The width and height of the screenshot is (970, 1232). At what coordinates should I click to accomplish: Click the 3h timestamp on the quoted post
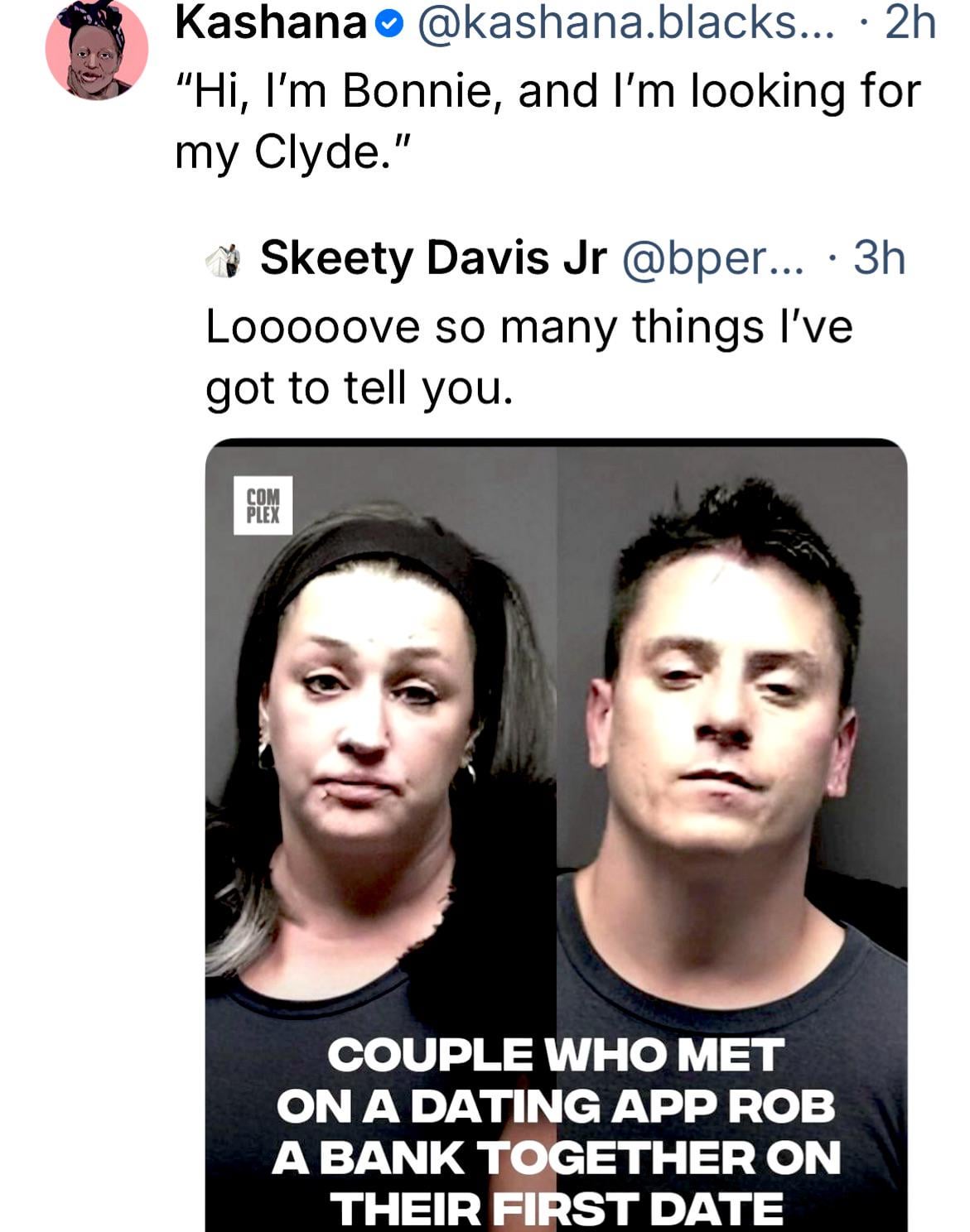tap(879, 258)
